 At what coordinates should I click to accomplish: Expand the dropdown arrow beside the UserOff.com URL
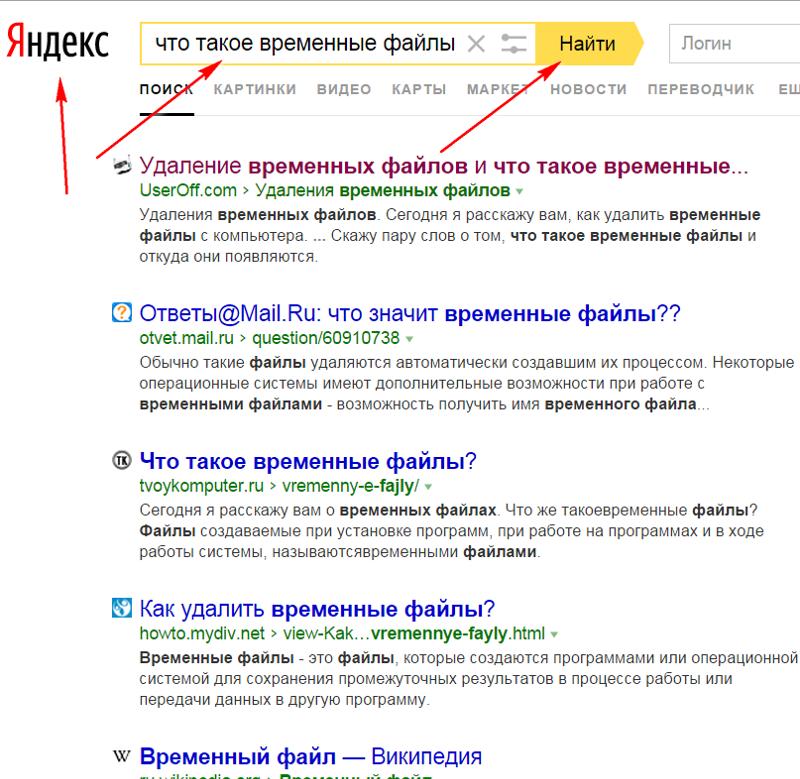[519, 192]
